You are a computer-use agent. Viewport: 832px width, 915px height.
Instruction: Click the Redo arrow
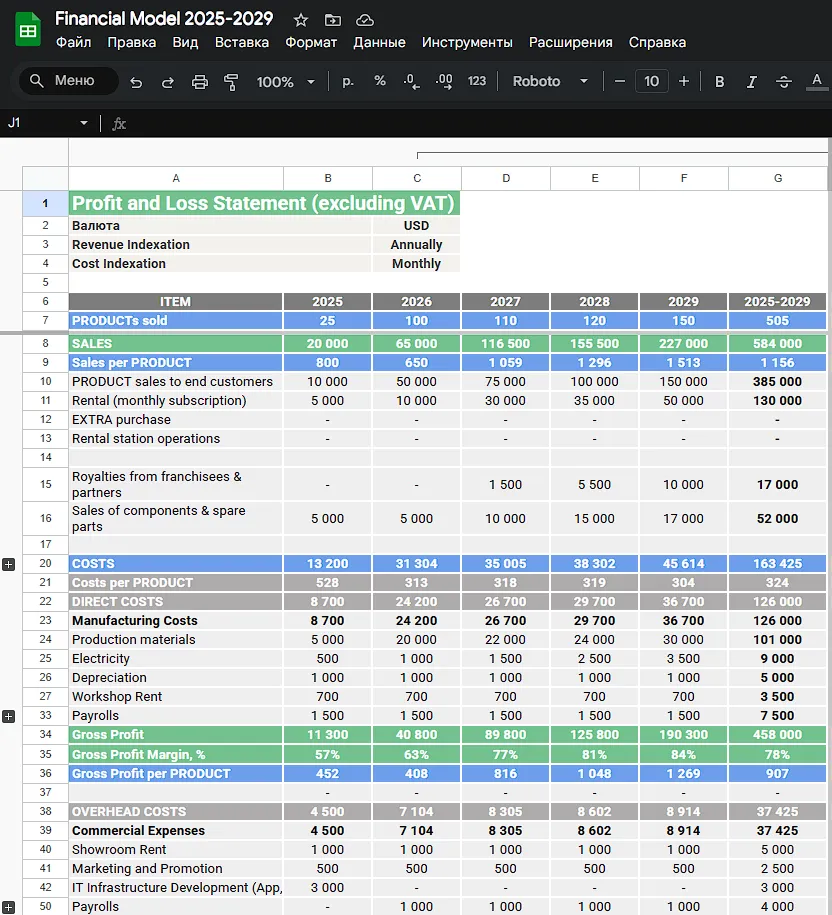tap(167, 82)
